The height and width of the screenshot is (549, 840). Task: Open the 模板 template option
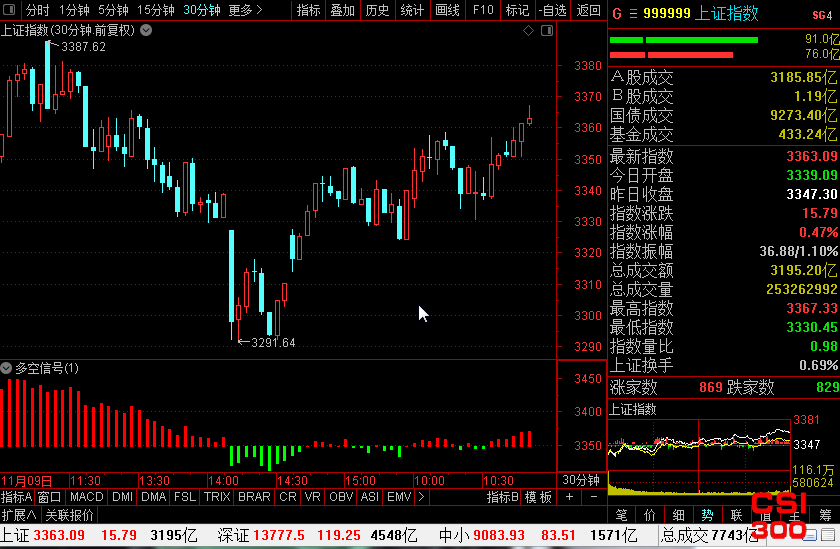pos(538,497)
